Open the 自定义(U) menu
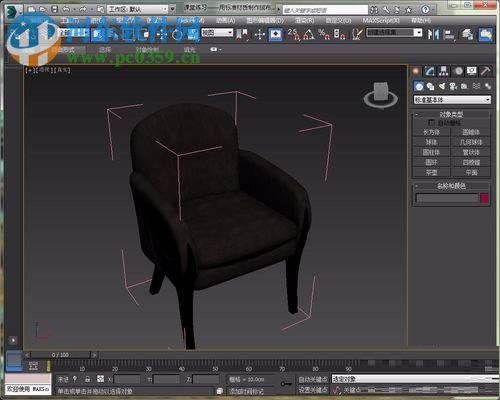The image size is (500, 400). coord(338,21)
